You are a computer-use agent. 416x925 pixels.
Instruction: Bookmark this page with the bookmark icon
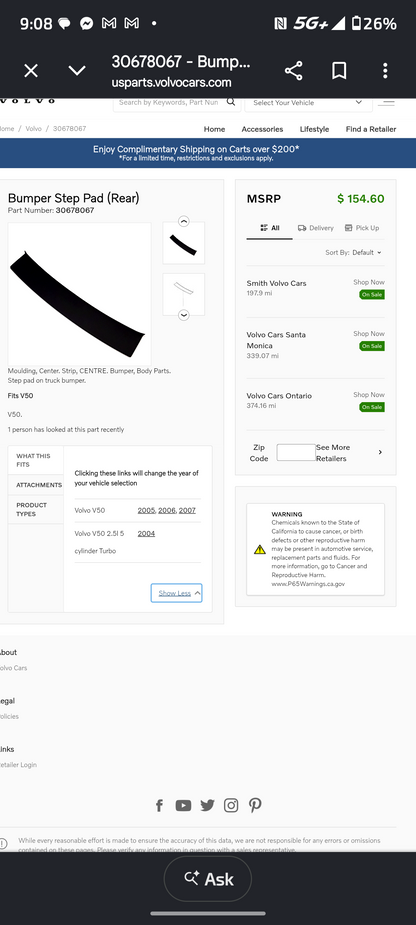[x=339, y=71]
